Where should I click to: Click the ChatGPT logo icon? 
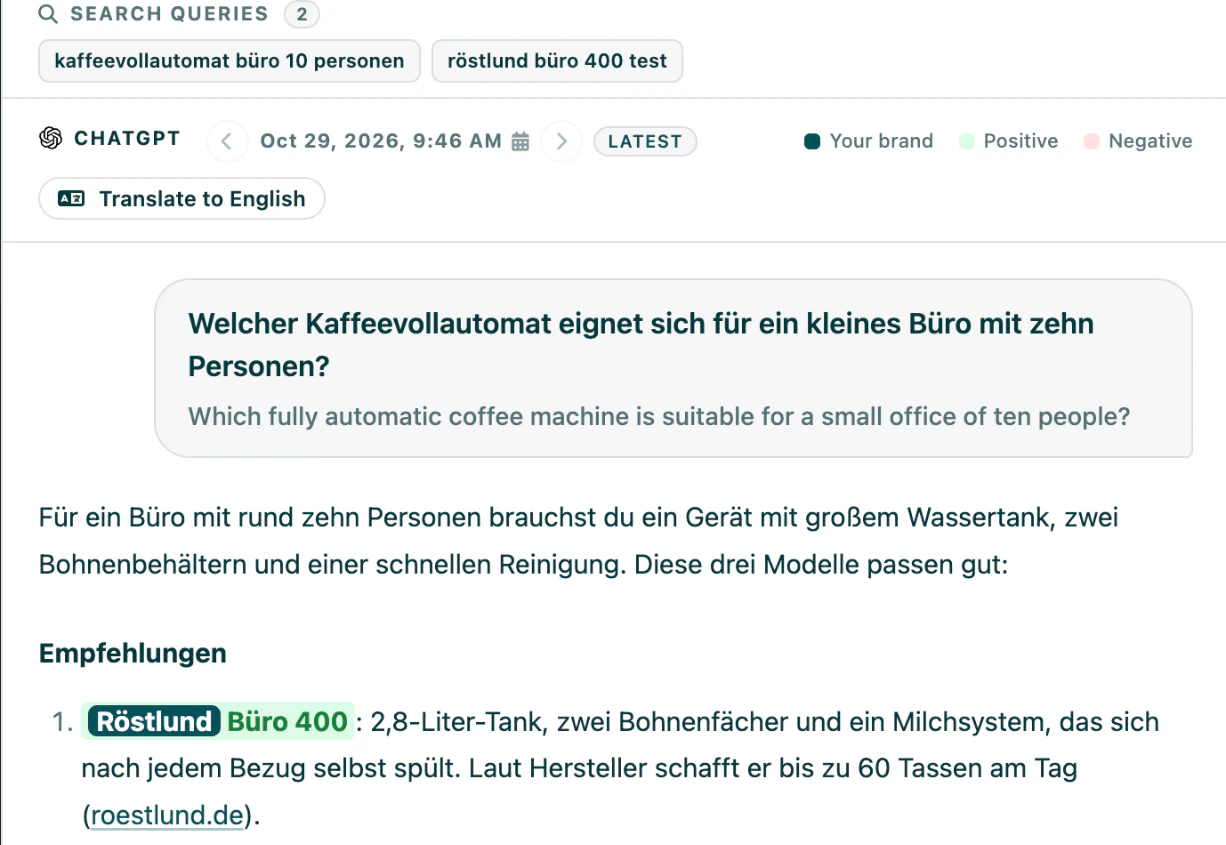point(51,139)
